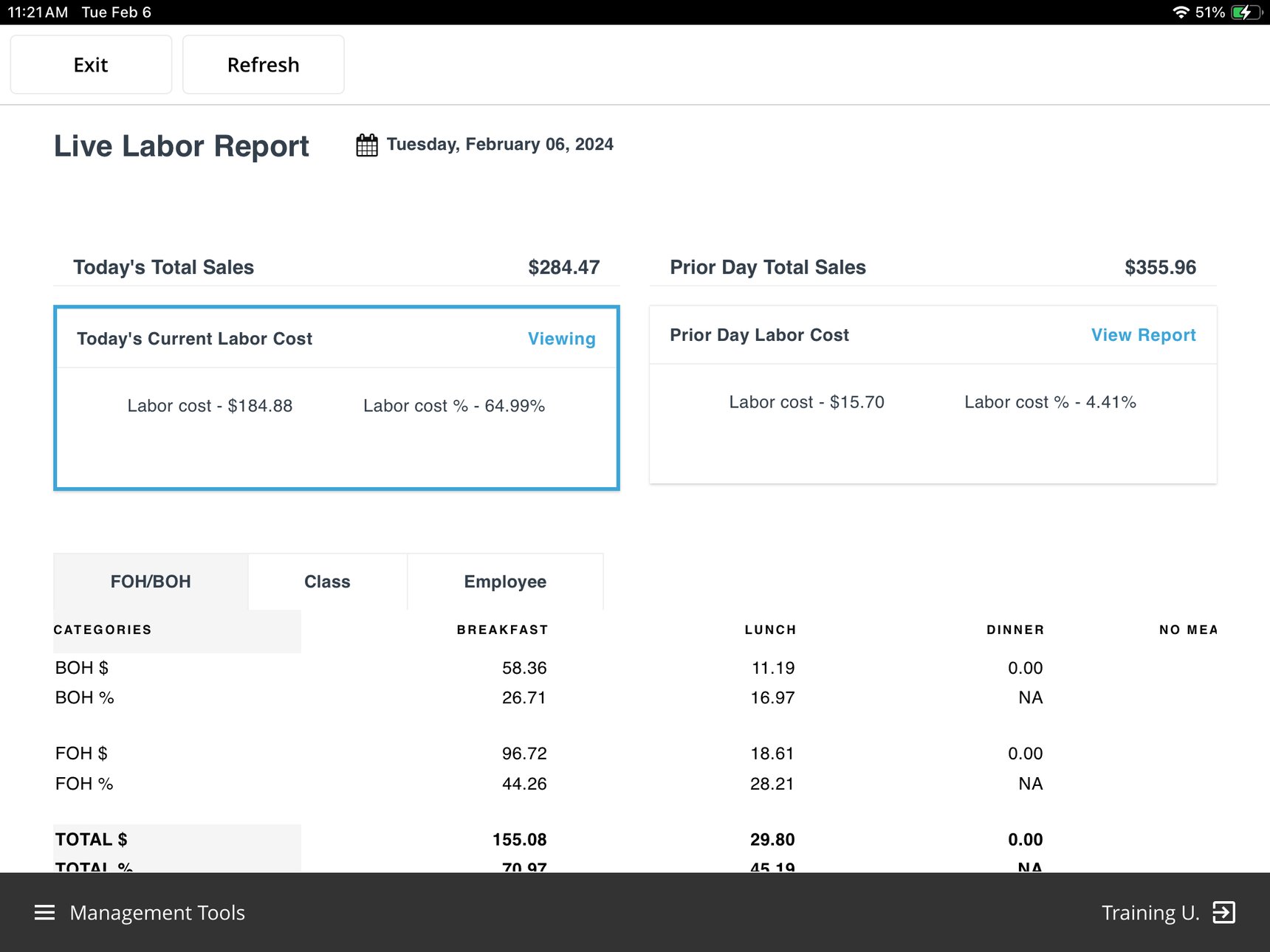Image resolution: width=1270 pixels, height=952 pixels.
Task: Click the battery charging icon
Action: point(1246,12)
